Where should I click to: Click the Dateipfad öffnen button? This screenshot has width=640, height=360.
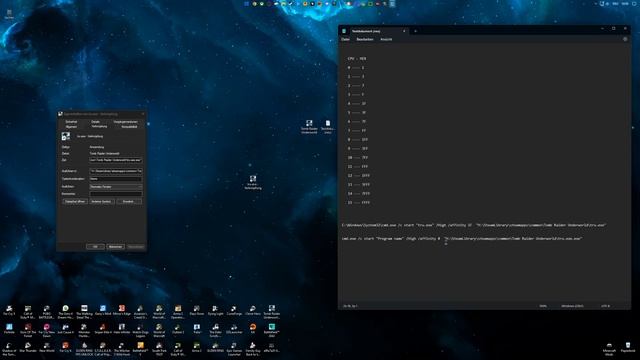75,201
